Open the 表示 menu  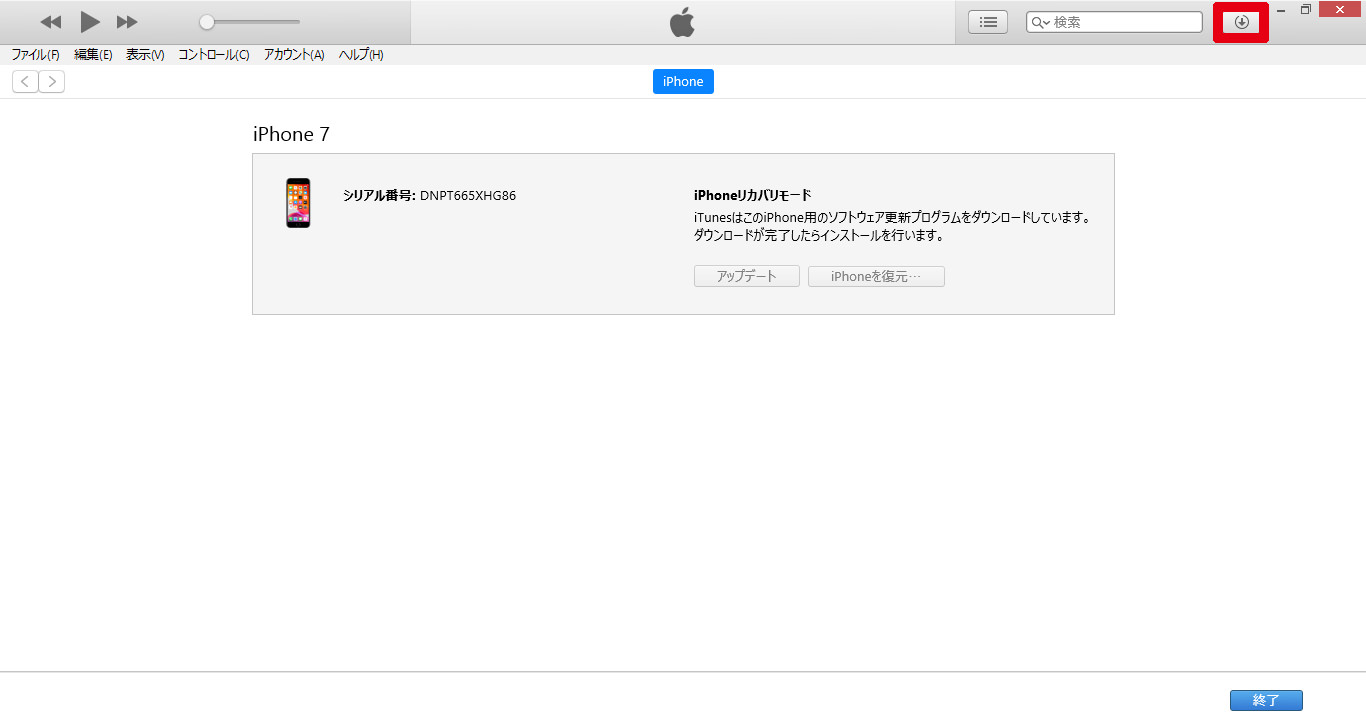tap(145, 55)
